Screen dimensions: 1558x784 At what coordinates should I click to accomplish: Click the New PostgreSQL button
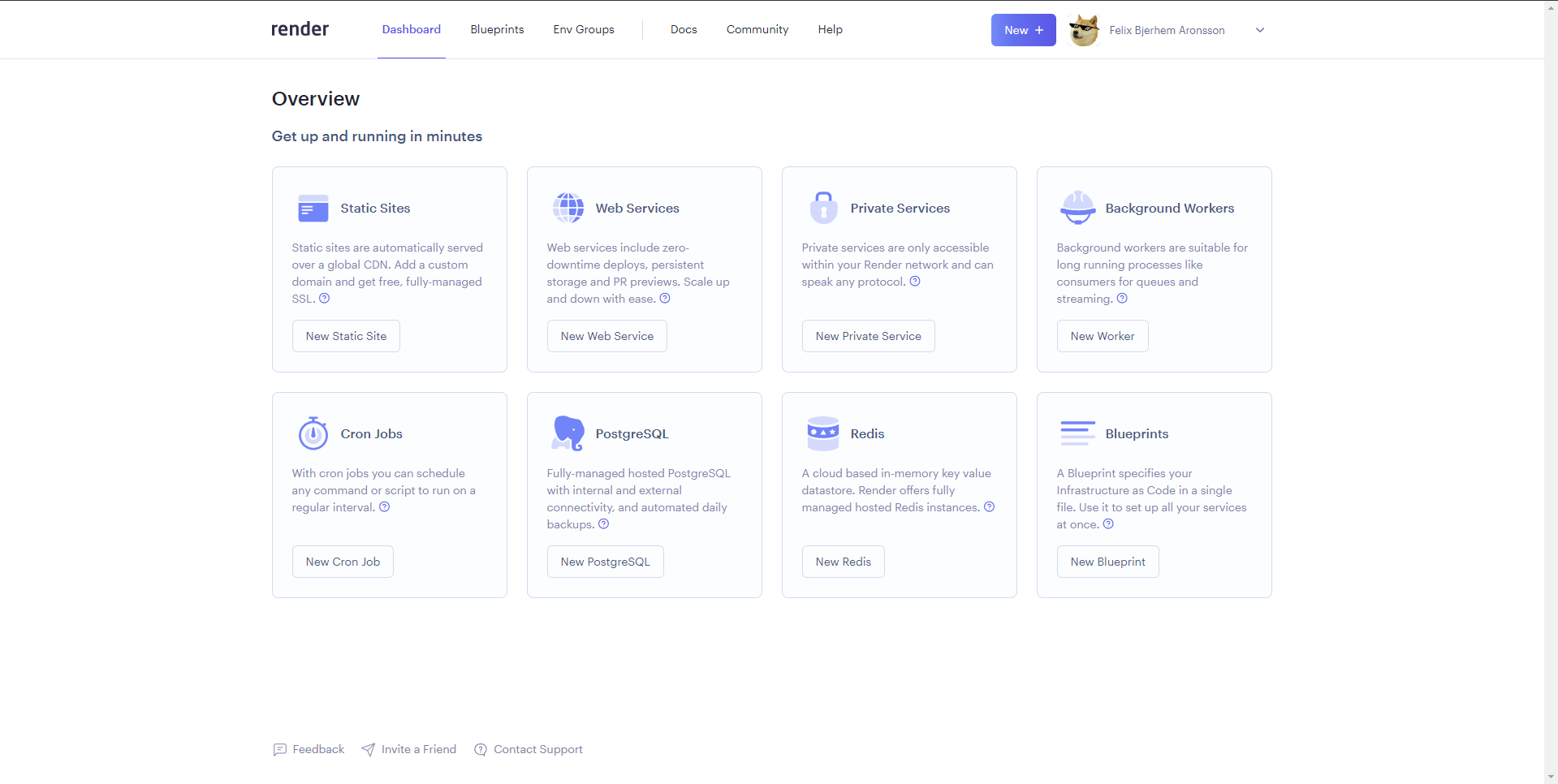pos(605,562)
